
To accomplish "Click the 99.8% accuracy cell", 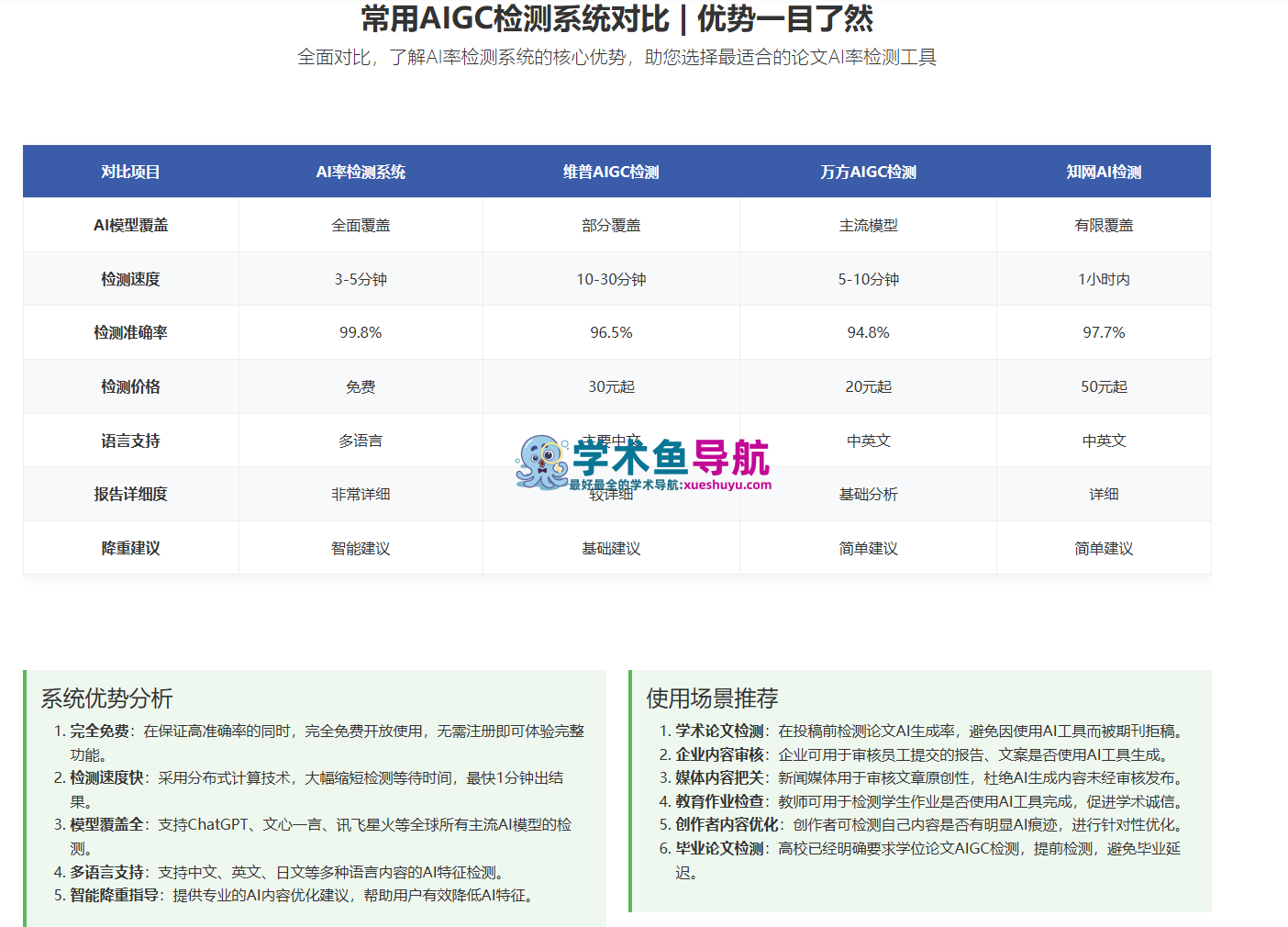I will point(361,332).
